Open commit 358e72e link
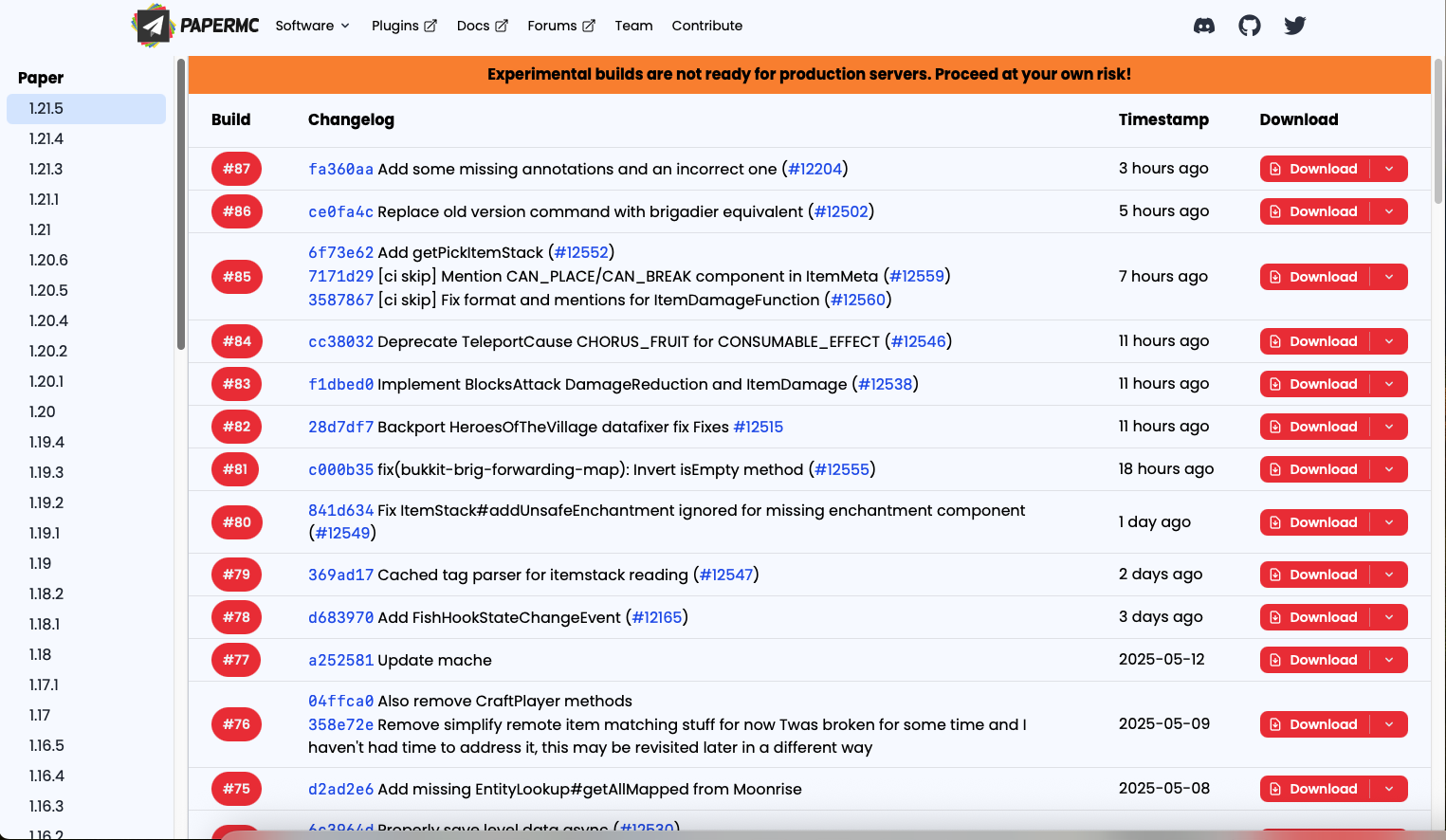Viewport: 1446px width, 840px height. pos(340,725)
